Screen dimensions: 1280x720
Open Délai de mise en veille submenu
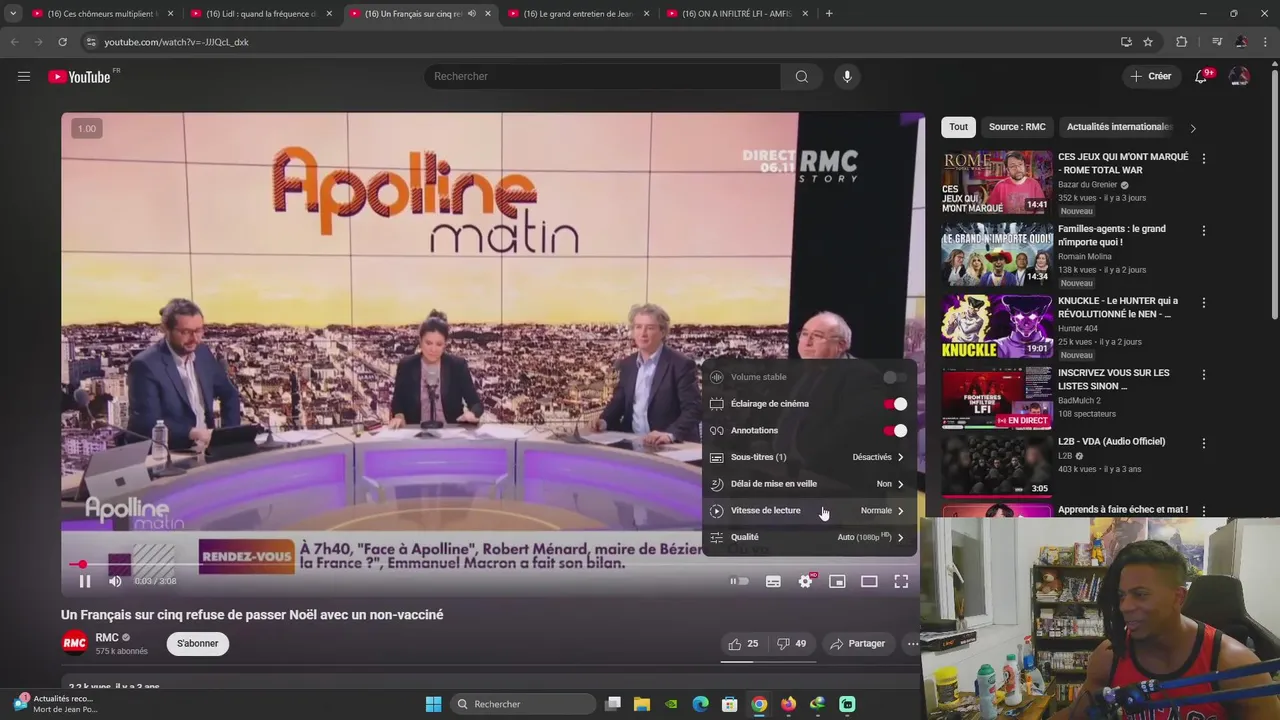point(808,484)
